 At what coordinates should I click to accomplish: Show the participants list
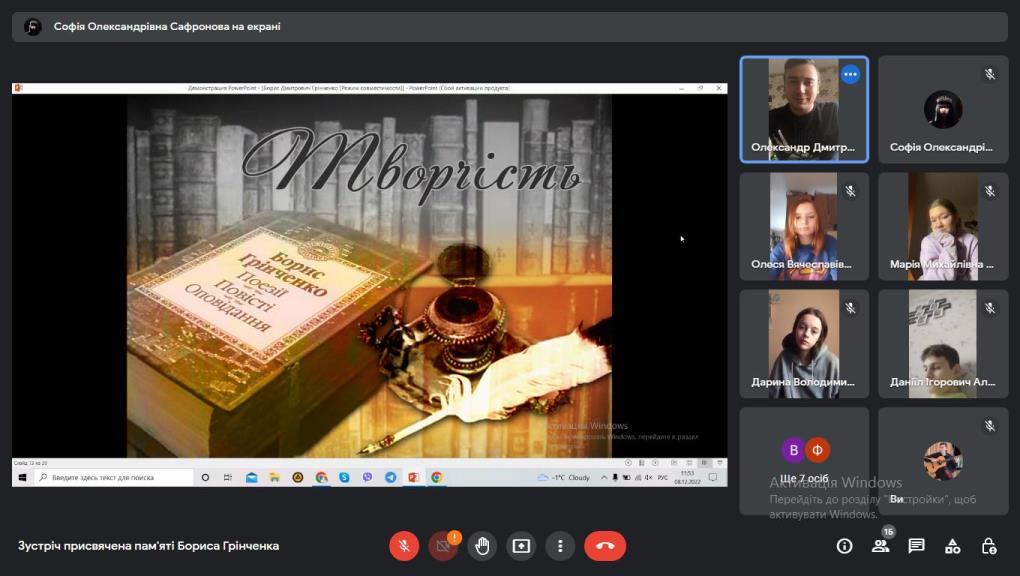tap(880, 546)
